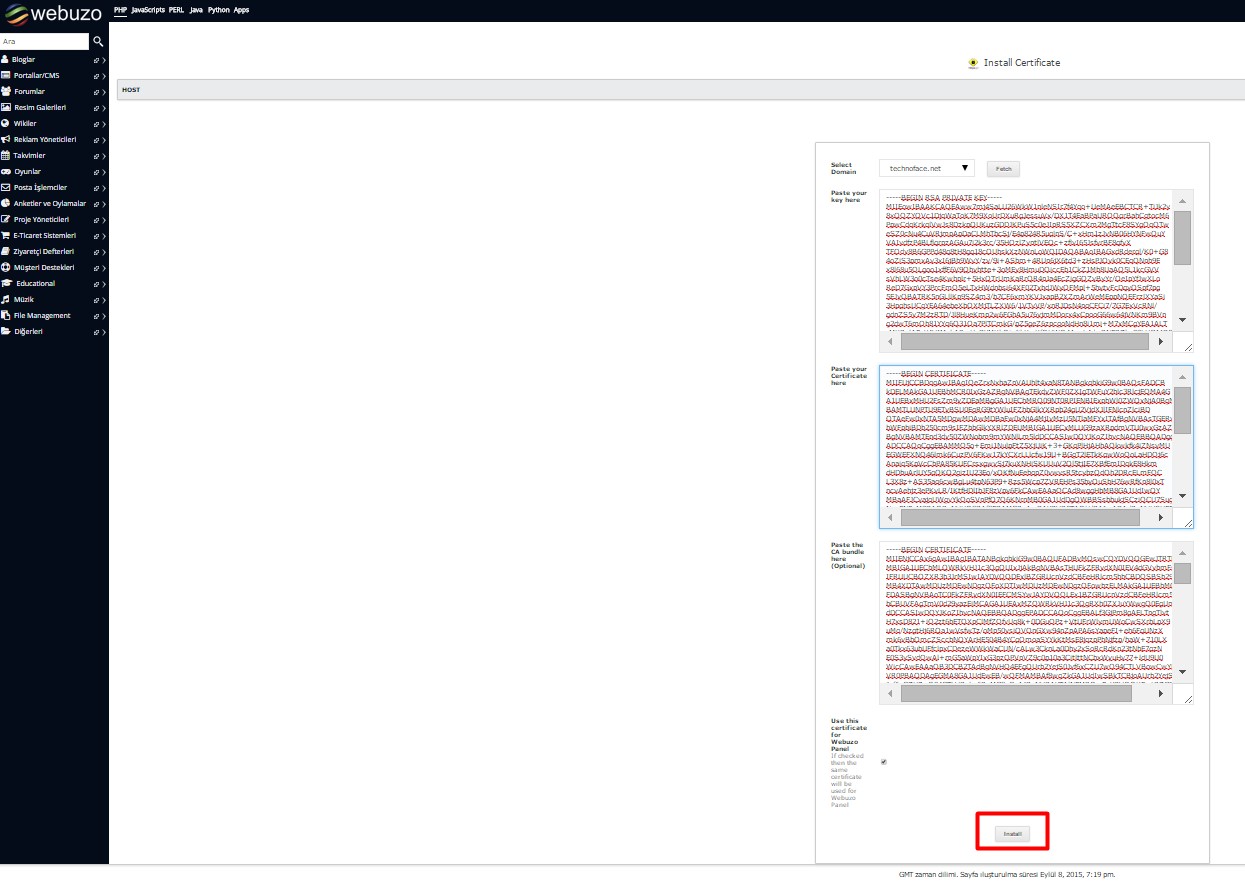Click the Bloglar person icon
The image size is (1245, 886).
click(x=5, y=59)
